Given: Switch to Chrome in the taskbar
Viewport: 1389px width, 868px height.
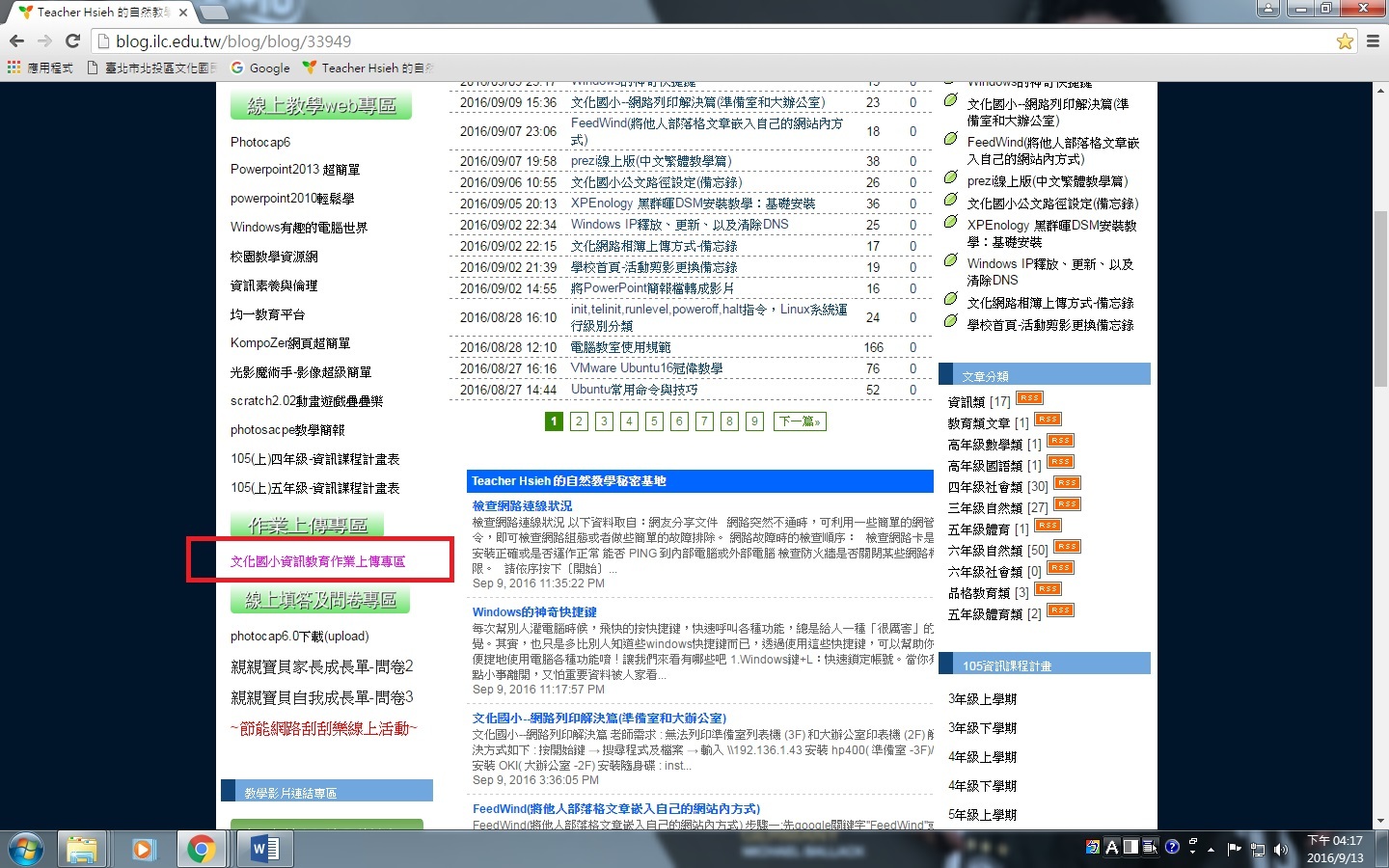Looking at the screenshot, I should pos(202,849).
